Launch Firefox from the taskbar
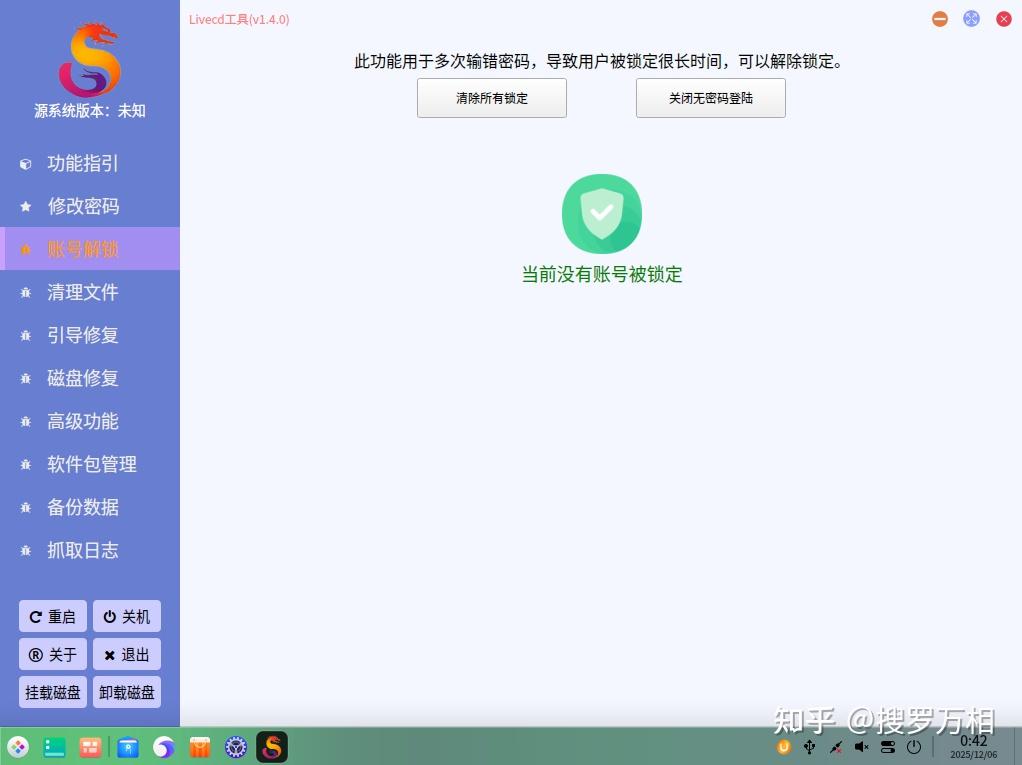This screenshot has width=1022, height=765. [x=163, y=747]
